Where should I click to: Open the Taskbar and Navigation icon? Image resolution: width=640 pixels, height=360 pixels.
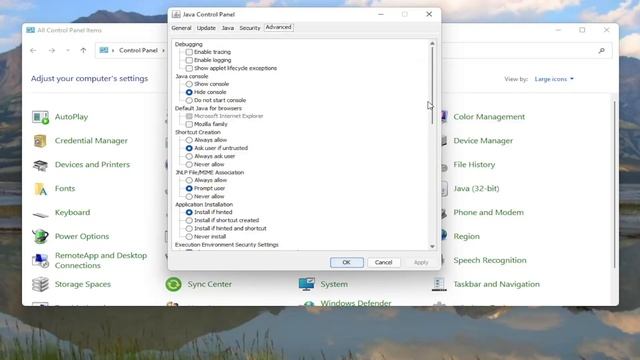439,284
